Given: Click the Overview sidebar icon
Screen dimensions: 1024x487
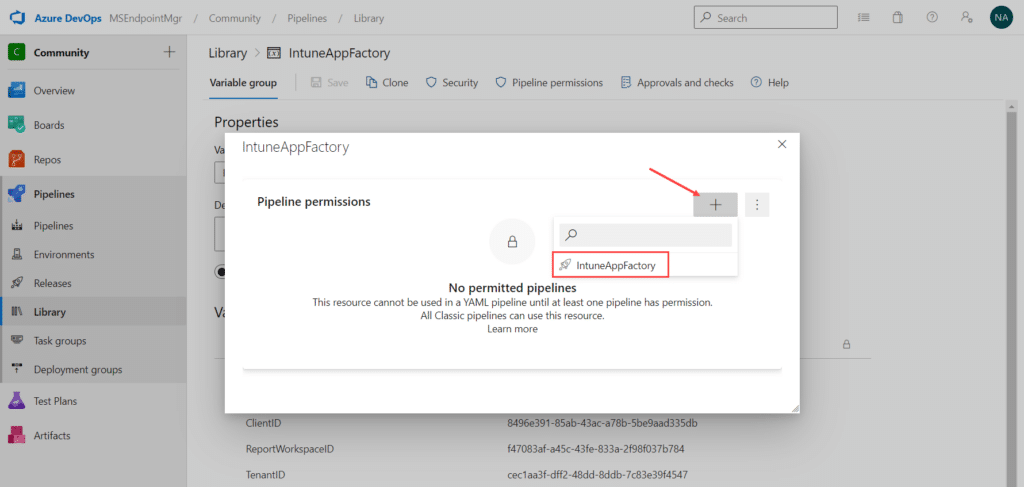Looking at the screenshot, I should (x=16, y=91).
